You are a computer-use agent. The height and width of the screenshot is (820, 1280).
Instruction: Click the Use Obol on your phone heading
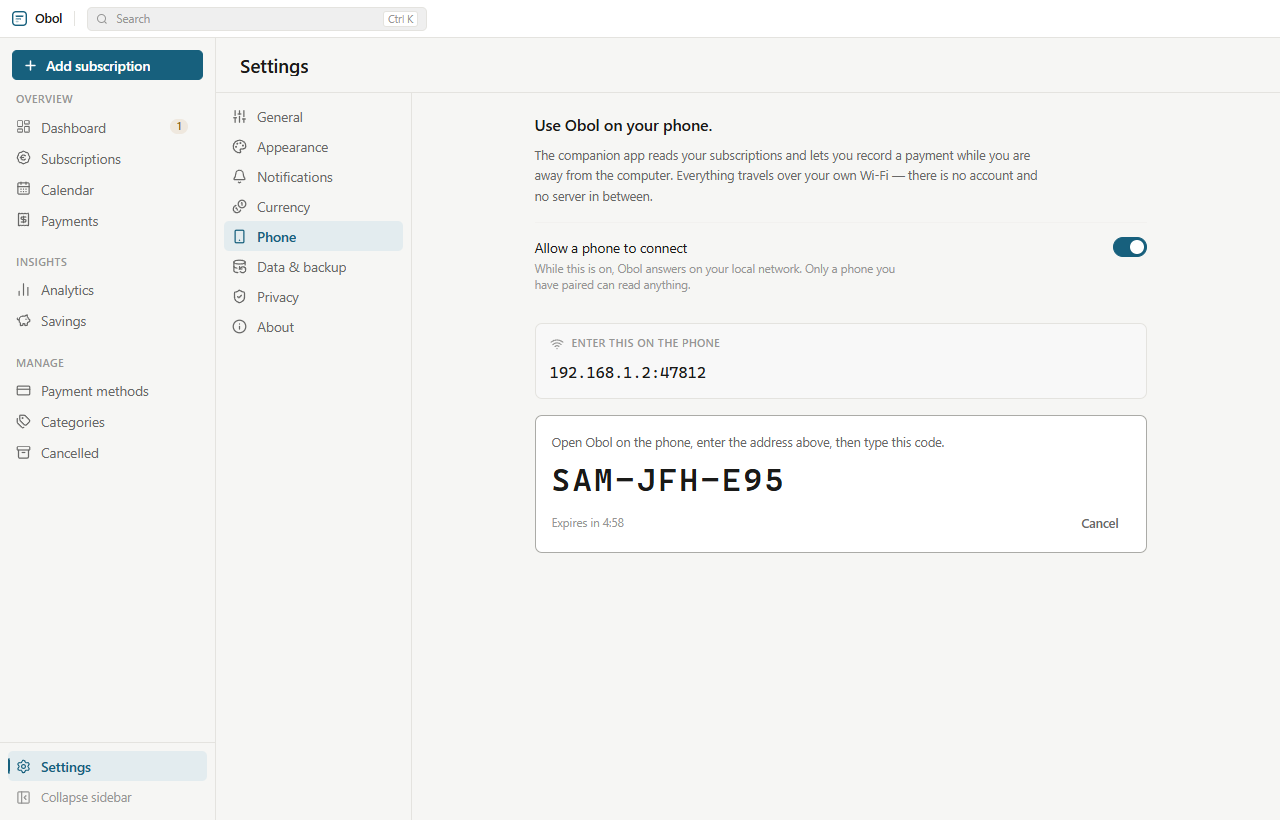point(623,126)
